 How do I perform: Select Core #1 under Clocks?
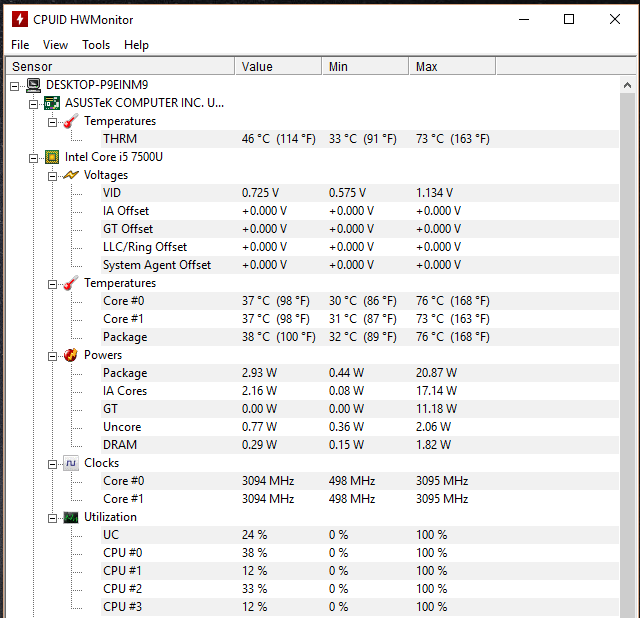tap(360, 499)
